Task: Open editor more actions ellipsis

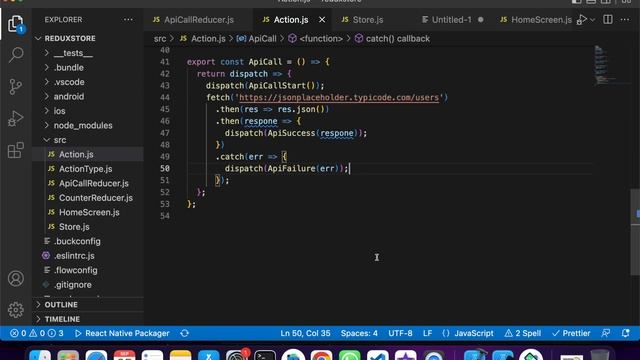Action: tap(625, 20)
